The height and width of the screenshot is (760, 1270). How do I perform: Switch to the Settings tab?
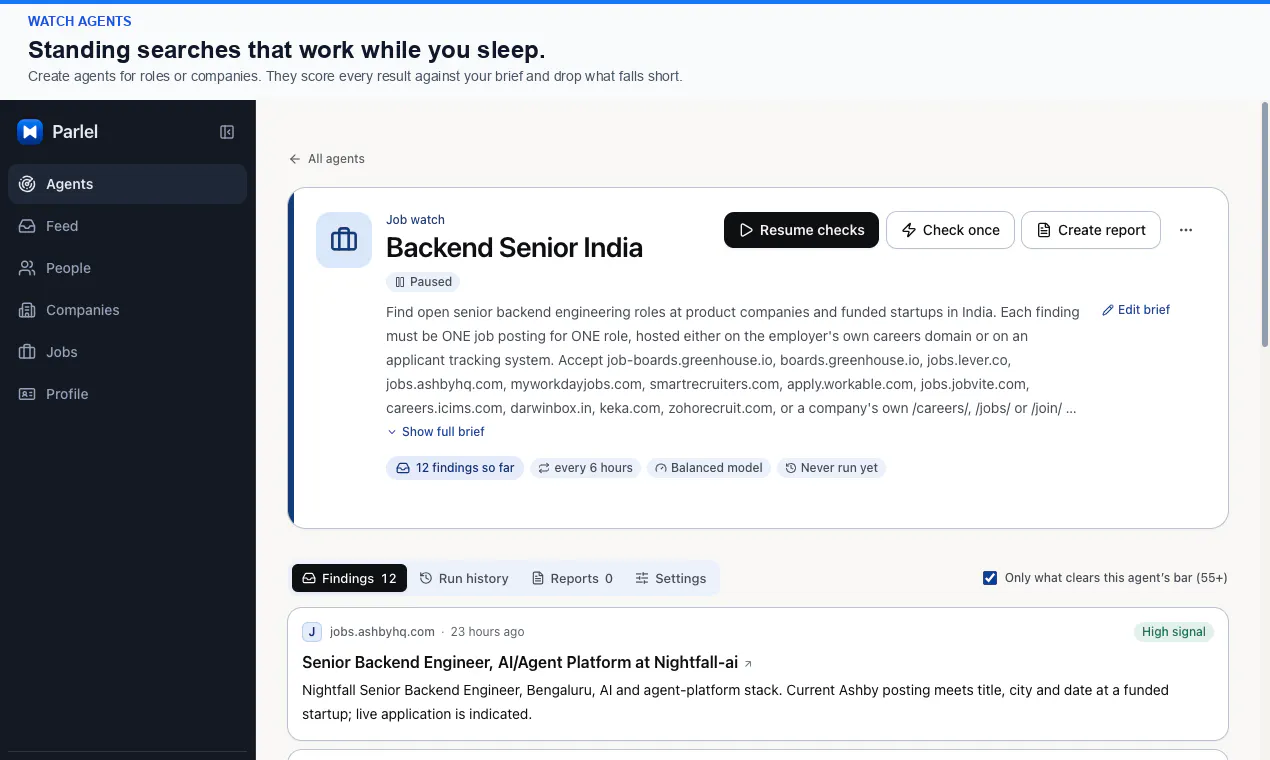coord(671,578)
